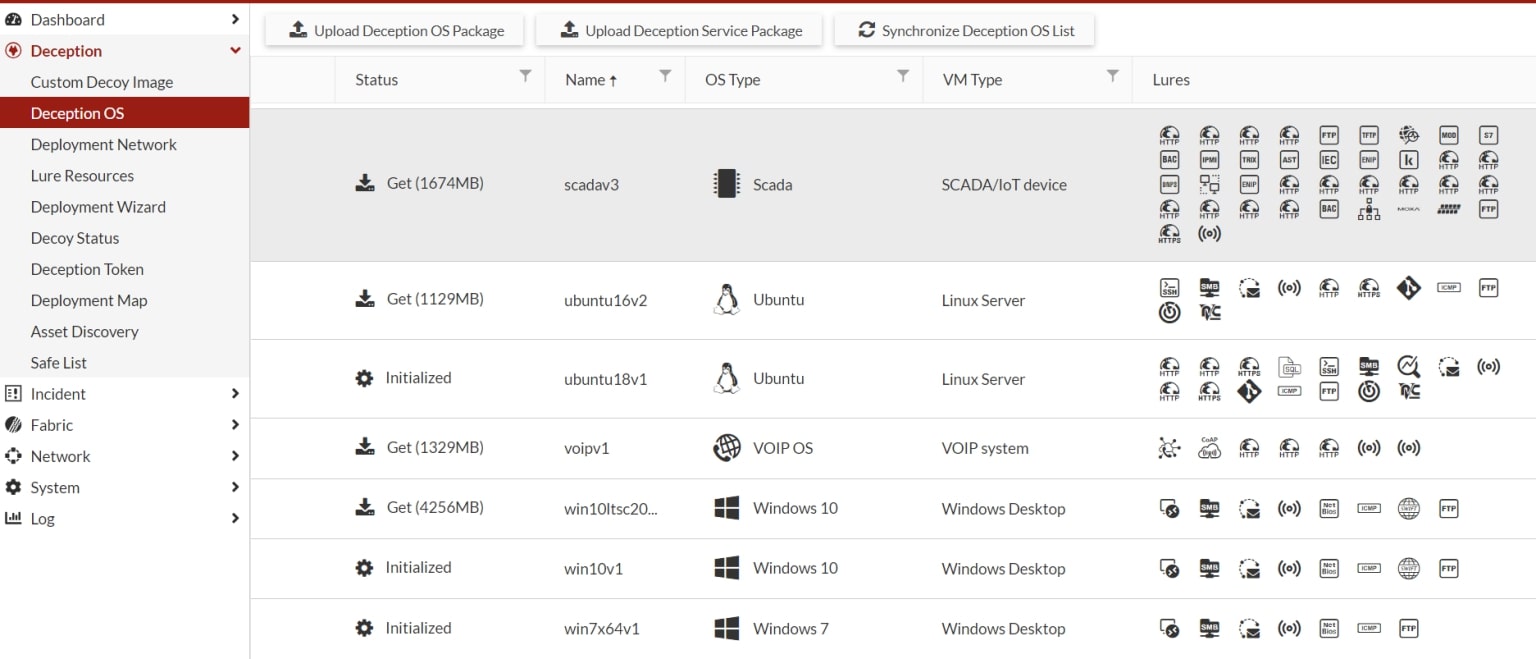Click the TFTP lure icon in scadav3 row
Image resolution: width=1536 pixels, height=659 pixels.
[x=1368, y=135]
